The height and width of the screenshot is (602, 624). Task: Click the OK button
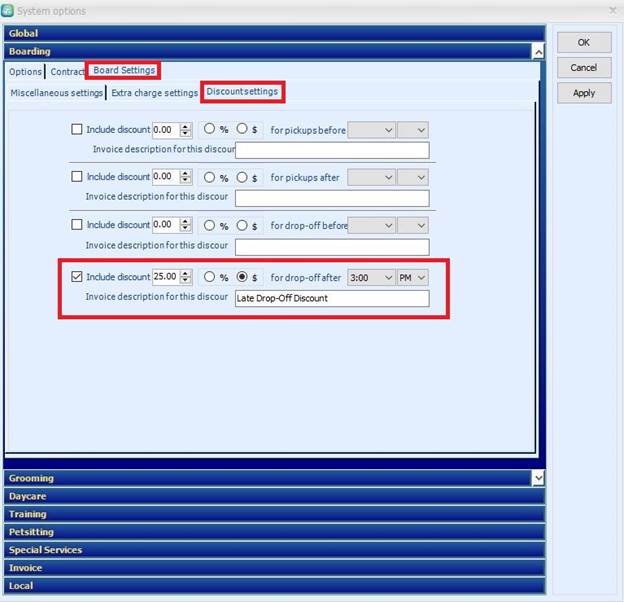[x=584, y=42]
